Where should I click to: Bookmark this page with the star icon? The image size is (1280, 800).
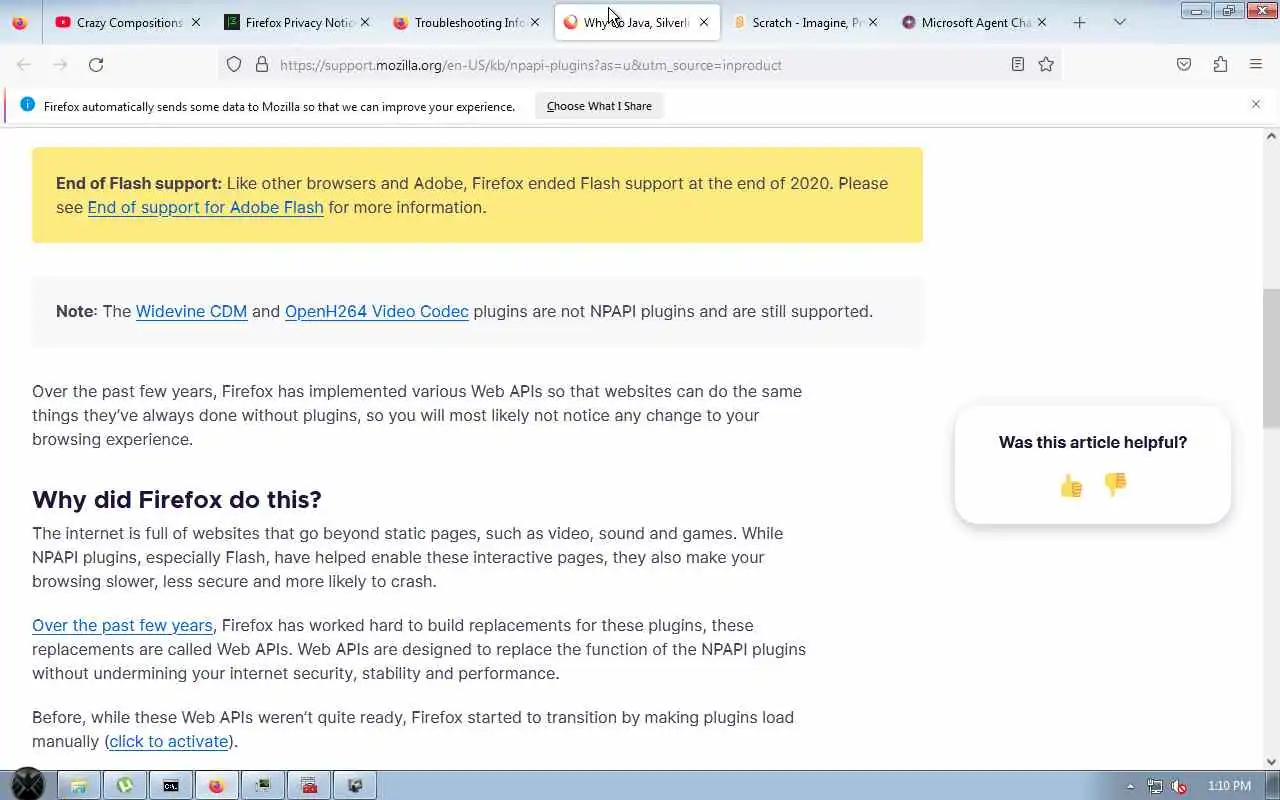pos(1046,65)
